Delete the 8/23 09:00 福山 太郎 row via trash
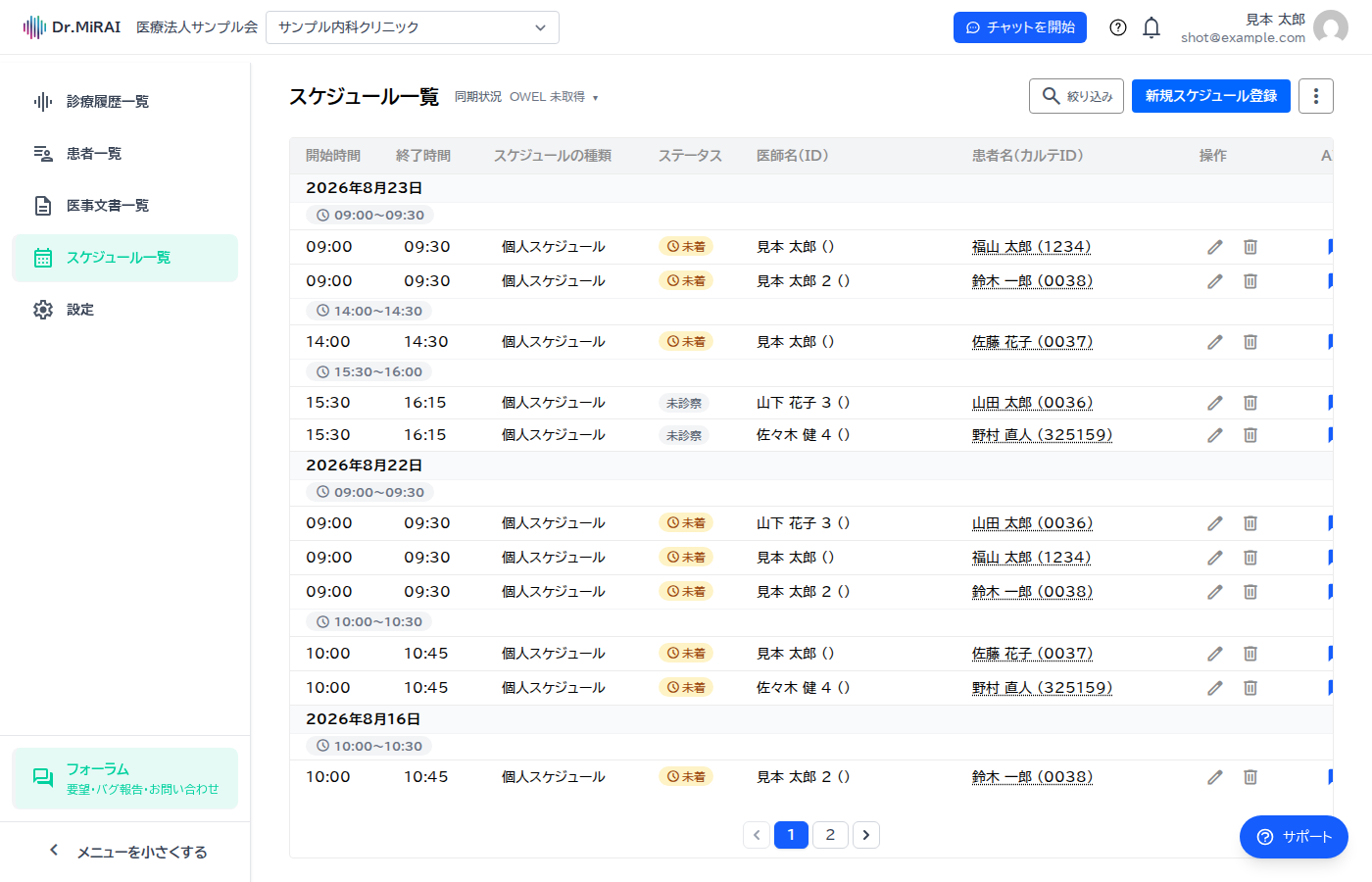 [1250, 247]
